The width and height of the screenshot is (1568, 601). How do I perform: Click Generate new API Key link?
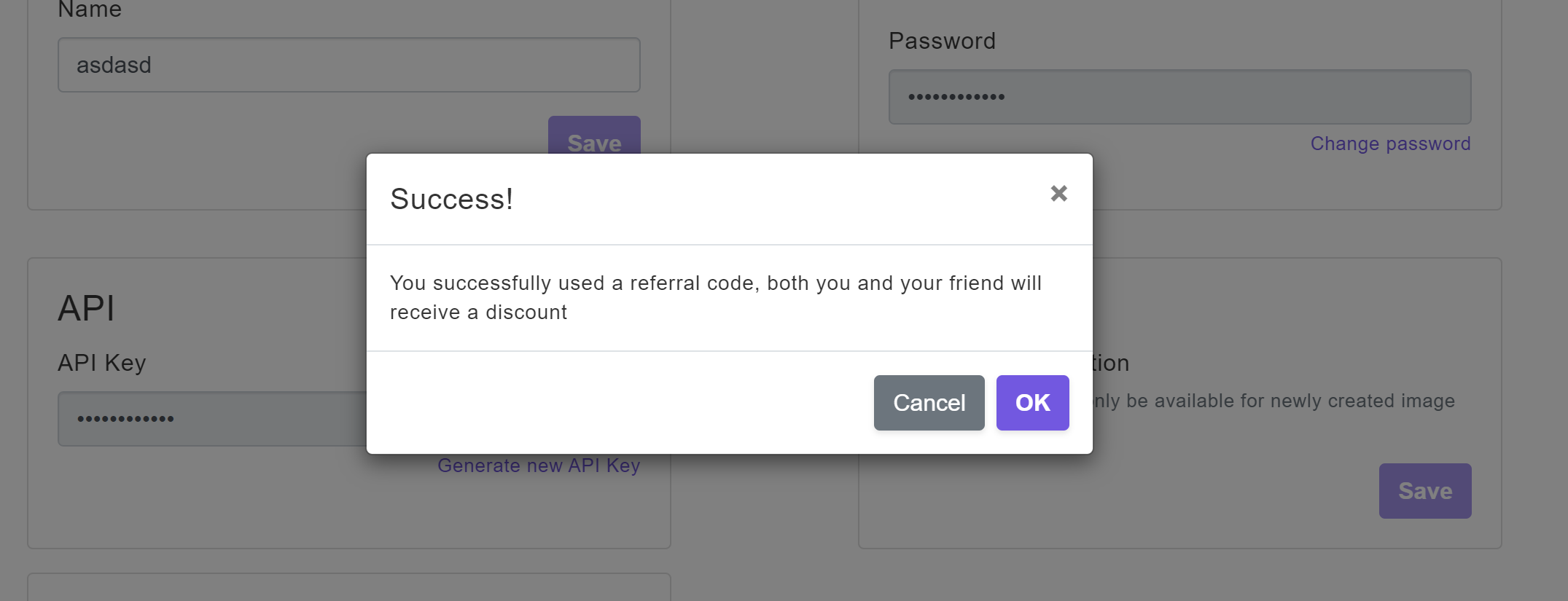[538, 466]
